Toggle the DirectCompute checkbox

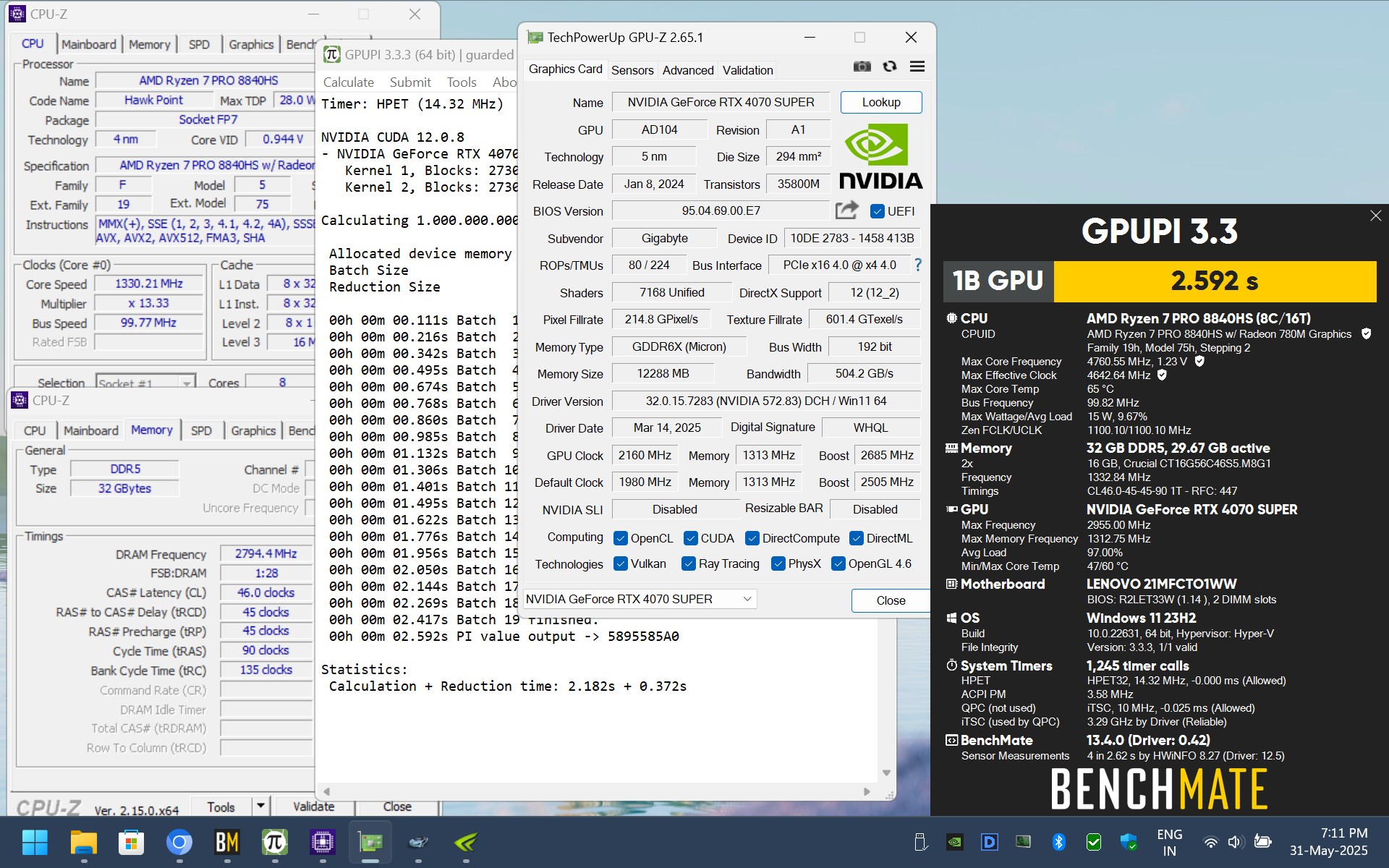pyautogui.click(x=752, y=538)
